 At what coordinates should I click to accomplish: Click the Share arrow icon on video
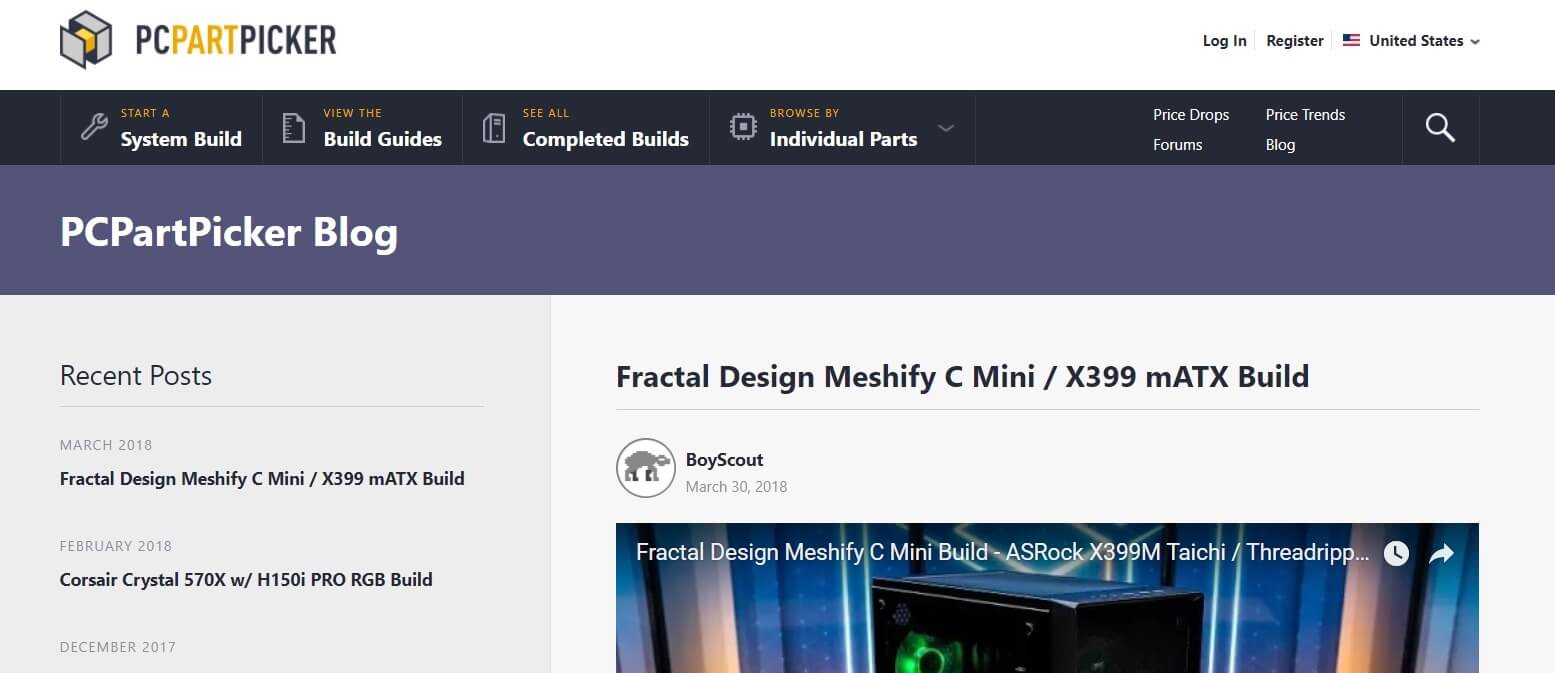pos(1441,553)
